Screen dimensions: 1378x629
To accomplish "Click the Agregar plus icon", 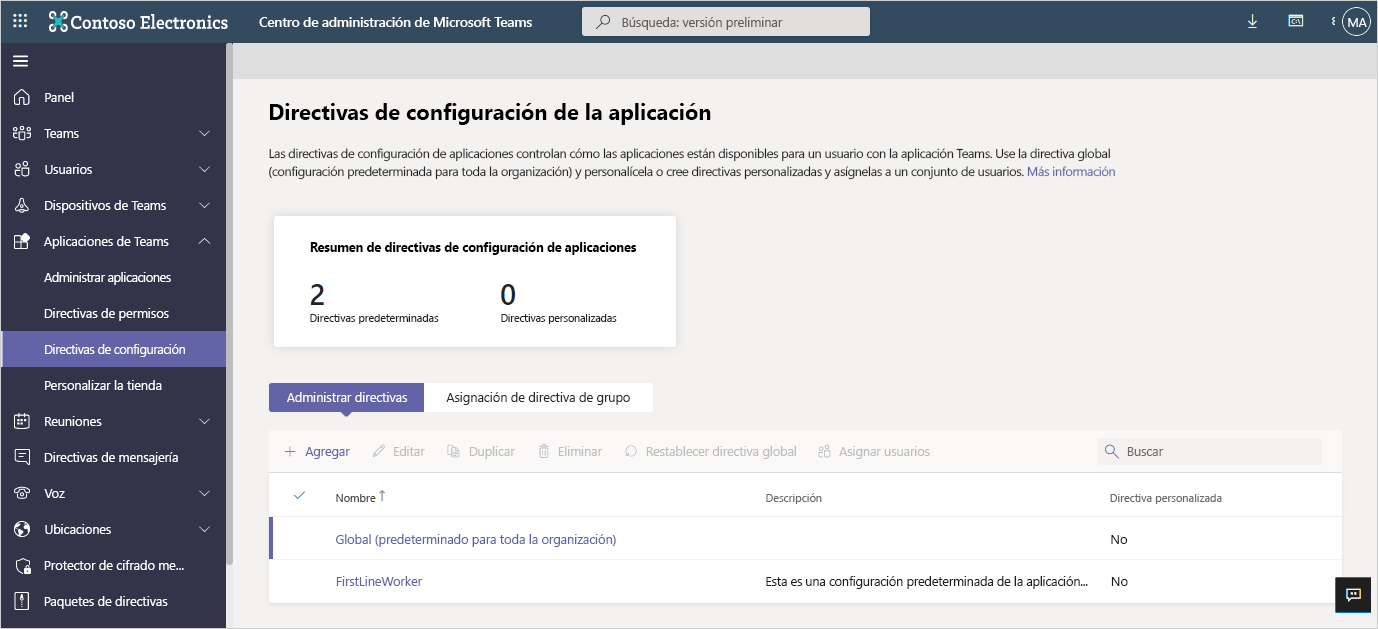I will (290, 452).
